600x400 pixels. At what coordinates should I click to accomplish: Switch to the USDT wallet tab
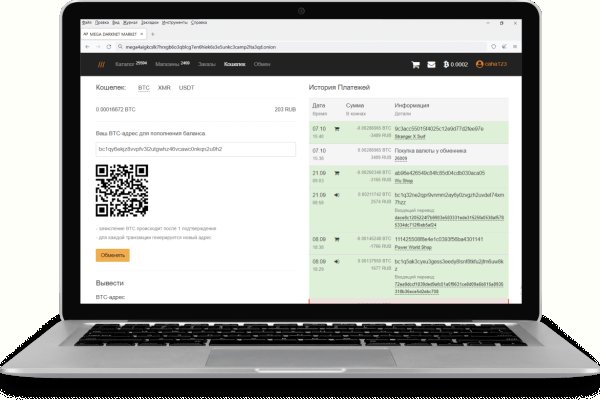tap(187, 87)
